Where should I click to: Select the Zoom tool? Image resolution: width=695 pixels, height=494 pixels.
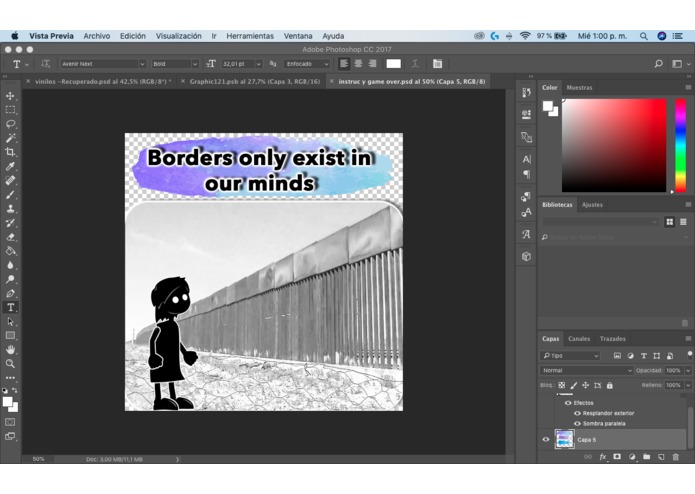pos(10,364)
